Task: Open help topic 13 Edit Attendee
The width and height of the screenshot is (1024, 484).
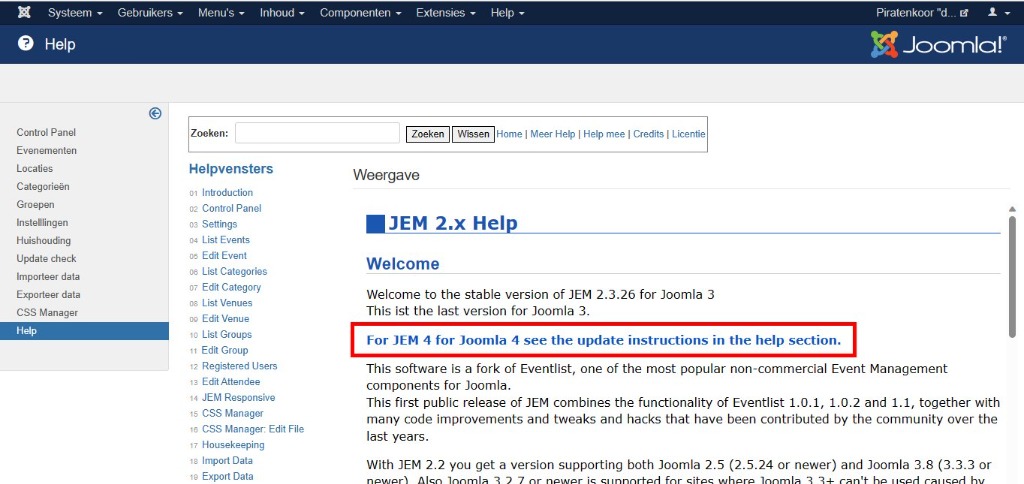Action: point(231,381)
